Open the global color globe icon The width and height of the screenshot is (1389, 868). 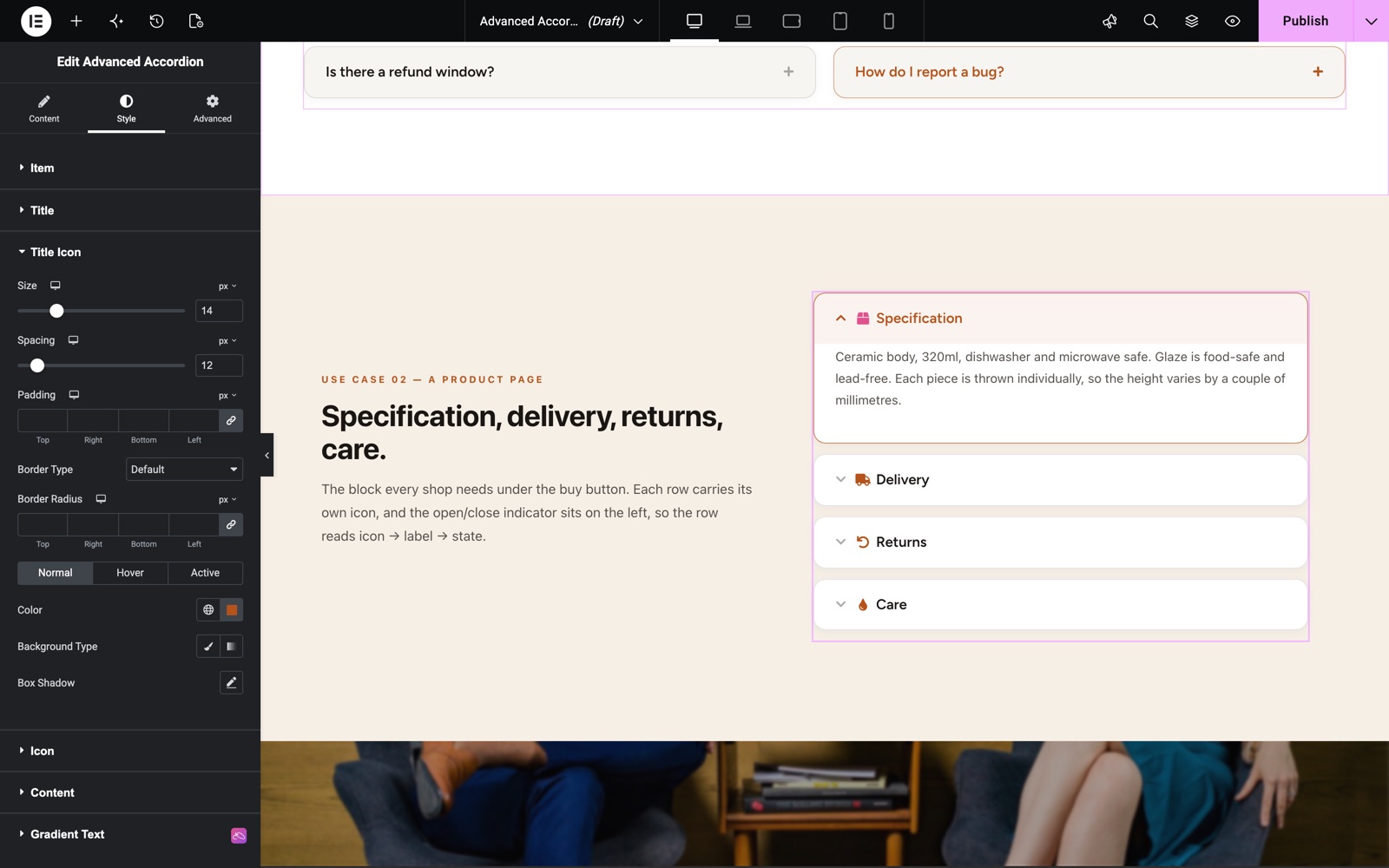(x=208, y=610)
